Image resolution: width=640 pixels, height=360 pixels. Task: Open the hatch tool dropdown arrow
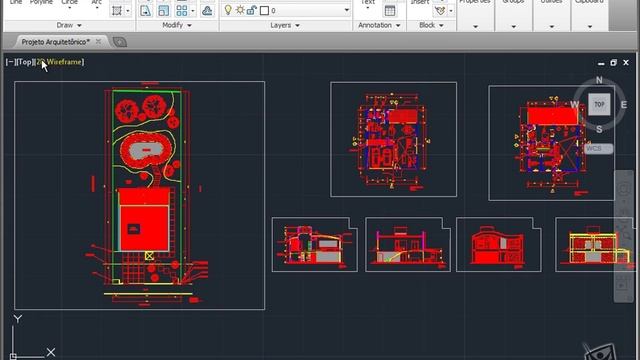pyautogui.click(x=128, y=11)
